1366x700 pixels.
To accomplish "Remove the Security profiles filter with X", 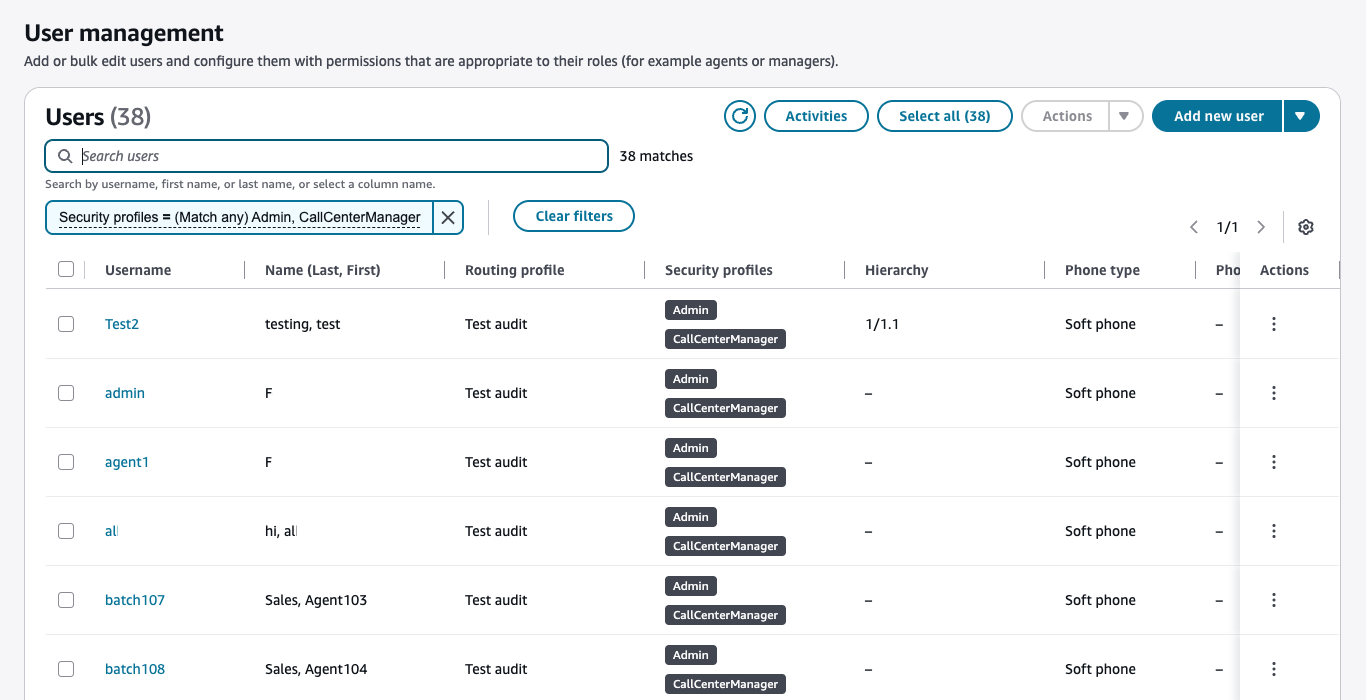I will point(448,217).
